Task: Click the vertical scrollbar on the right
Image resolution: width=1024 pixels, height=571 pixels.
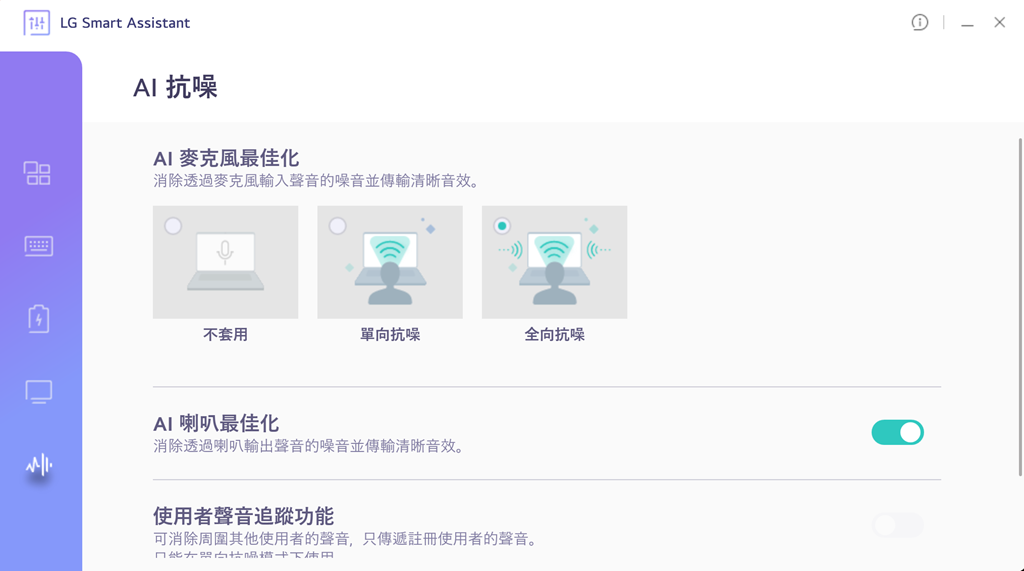Action: (1020, 307)
